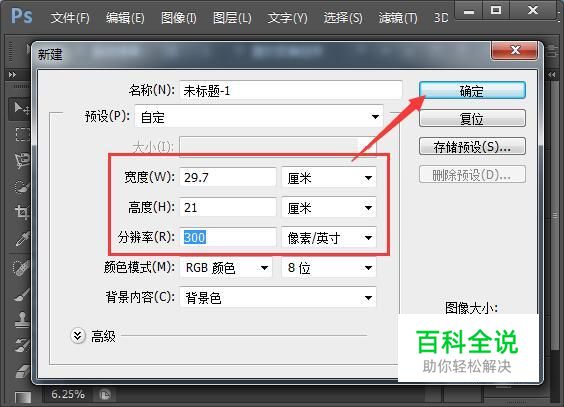Click the Photoshop Ps logo icon
This screenshot has height=407, width=564.
22,16
